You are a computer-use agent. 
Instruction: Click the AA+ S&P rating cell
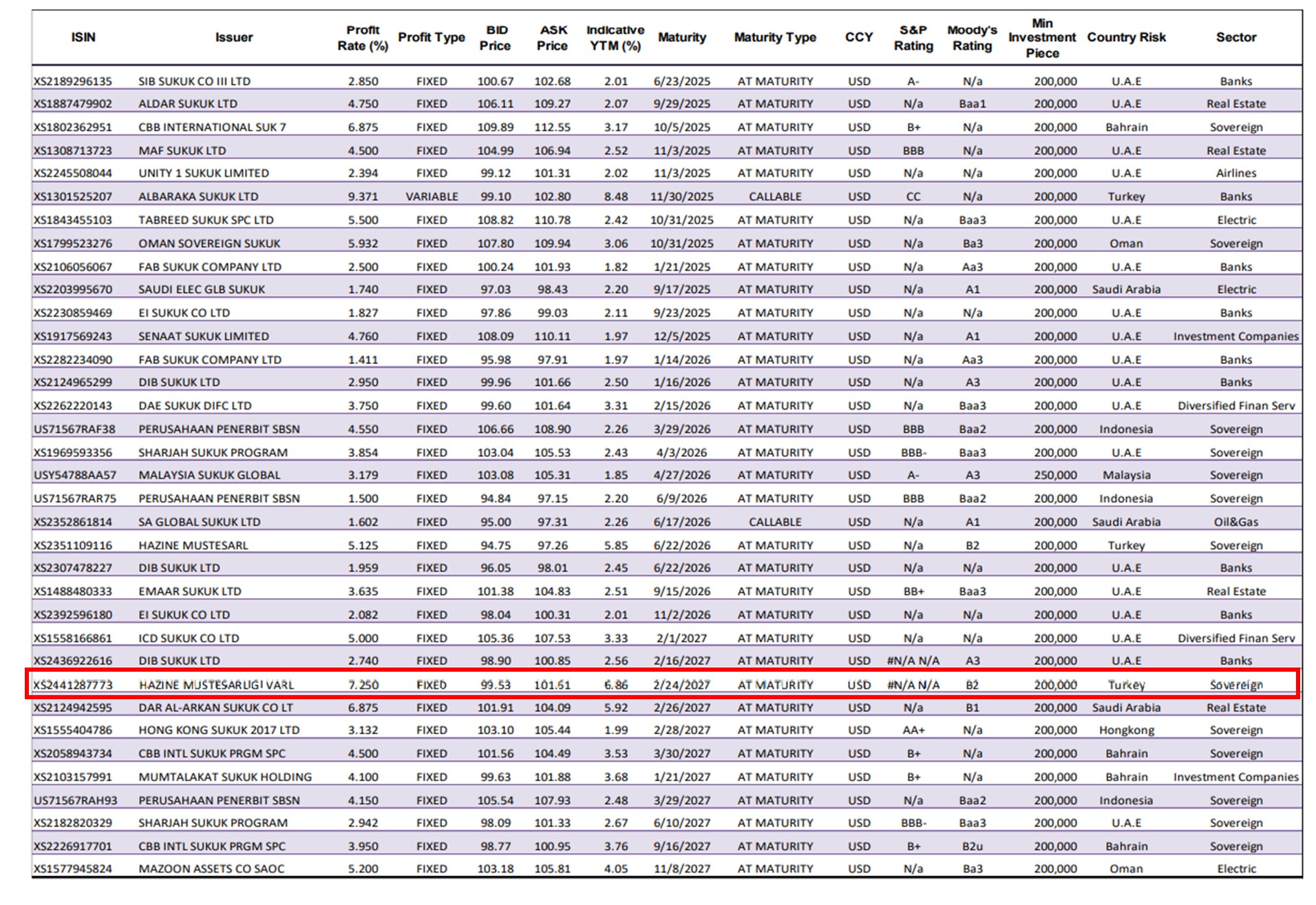tap(913, 731)
